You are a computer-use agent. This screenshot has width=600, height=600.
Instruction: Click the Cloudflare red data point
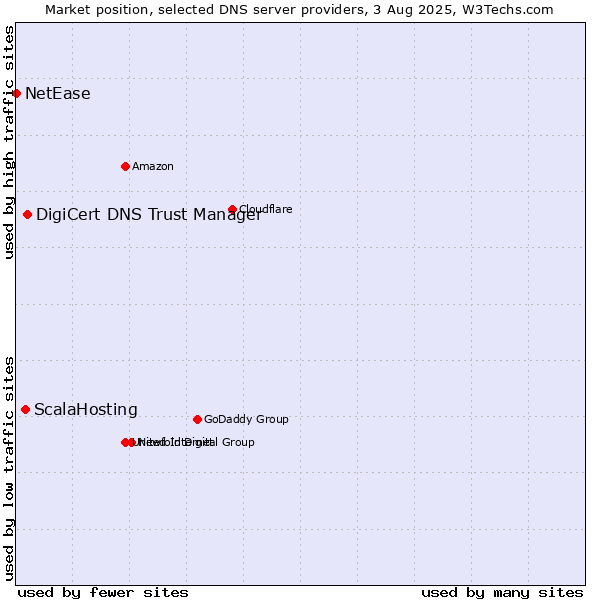point(232,209)
